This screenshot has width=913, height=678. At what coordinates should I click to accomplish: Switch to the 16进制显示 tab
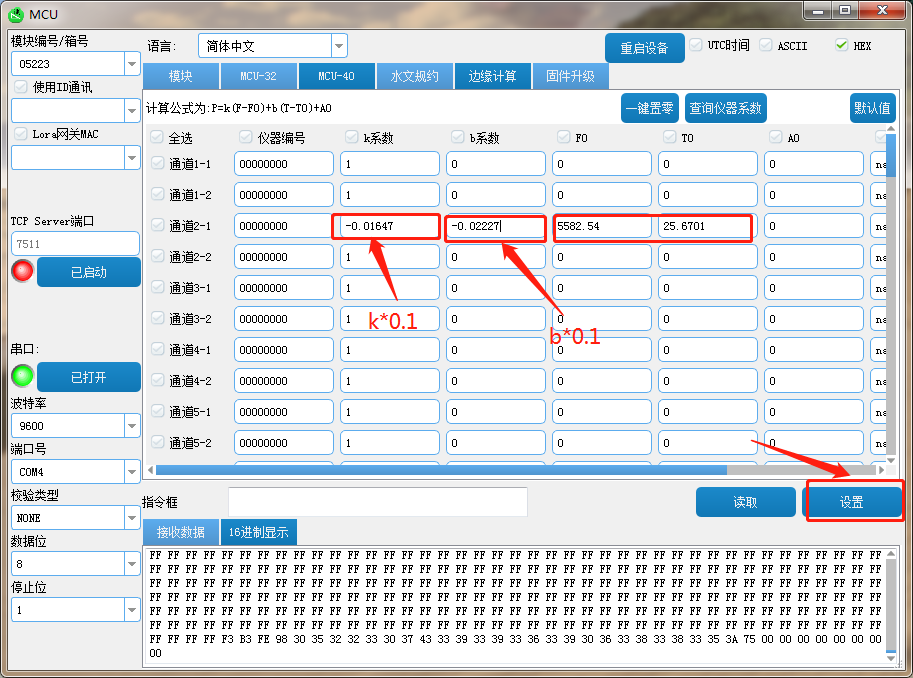click(258, 532)
